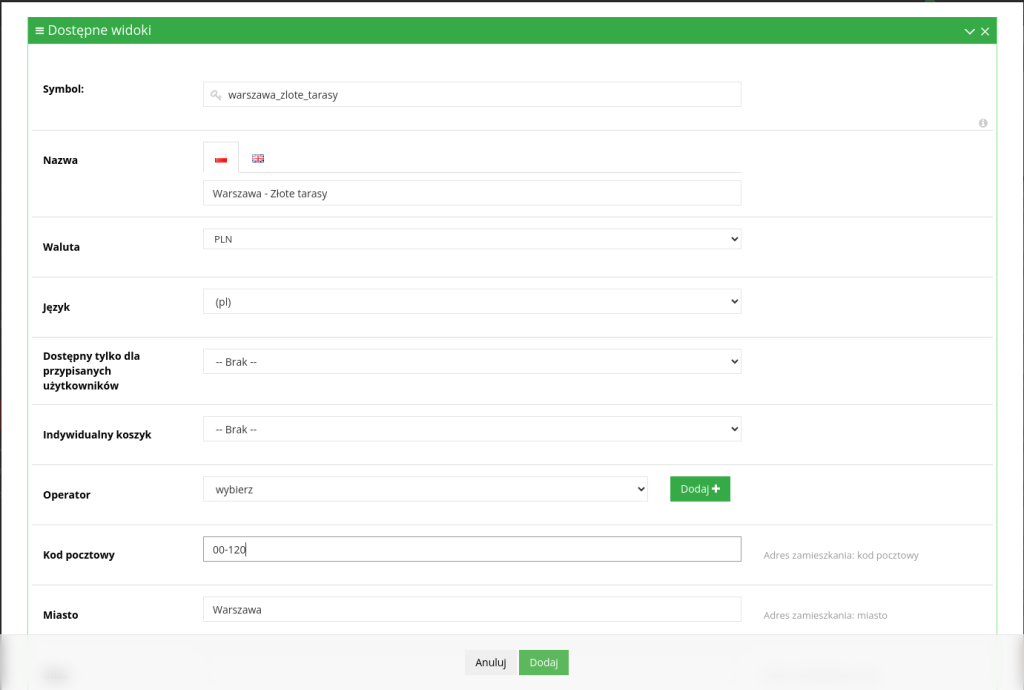Click the small gray info icon
This screenshot has width=1024, height=690.
click(x=983, y=123)
